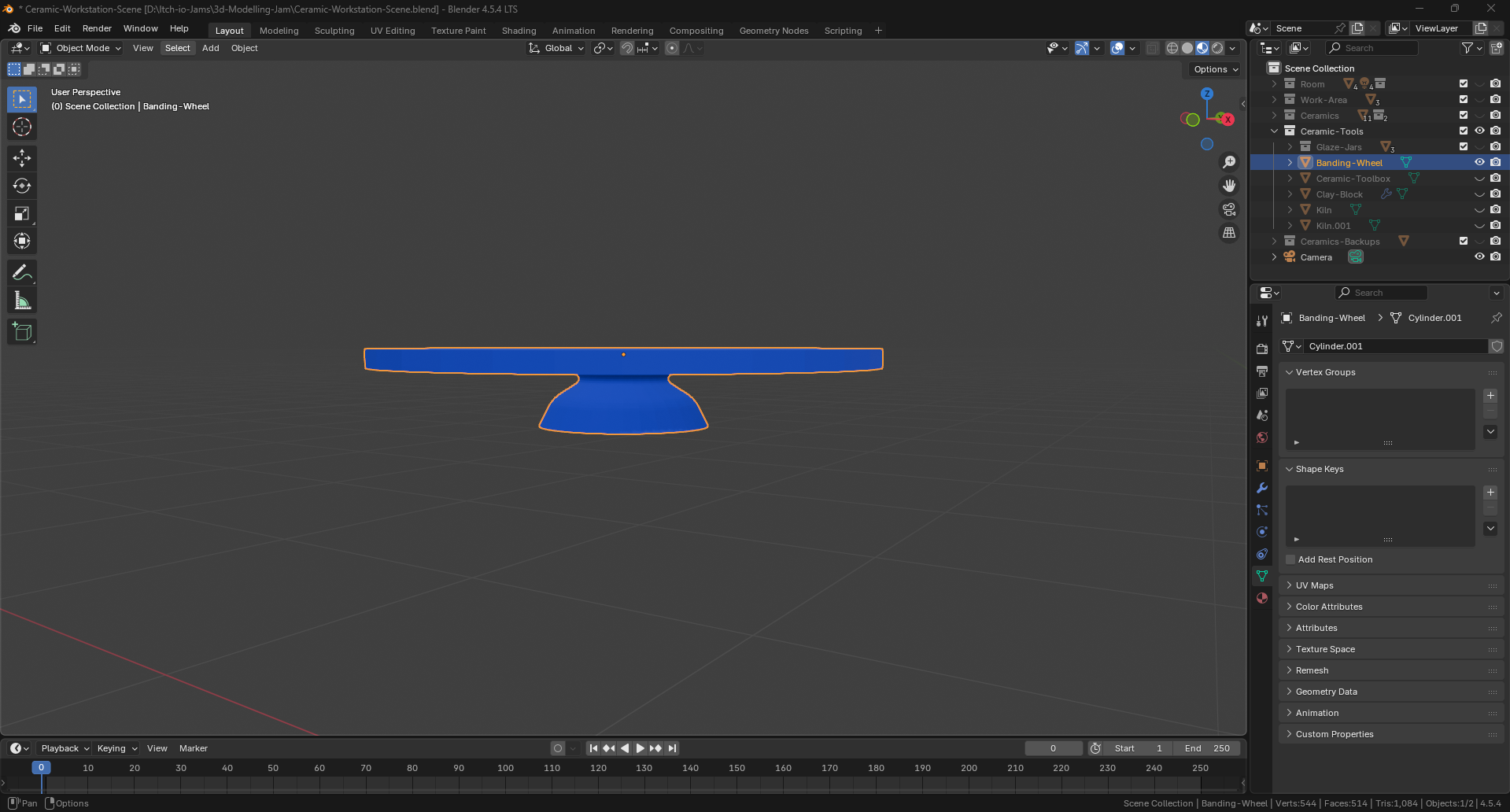Uncheck the Work-Area collection checkbox
Screen dimensions: 1510x812
pos(1464,99)
